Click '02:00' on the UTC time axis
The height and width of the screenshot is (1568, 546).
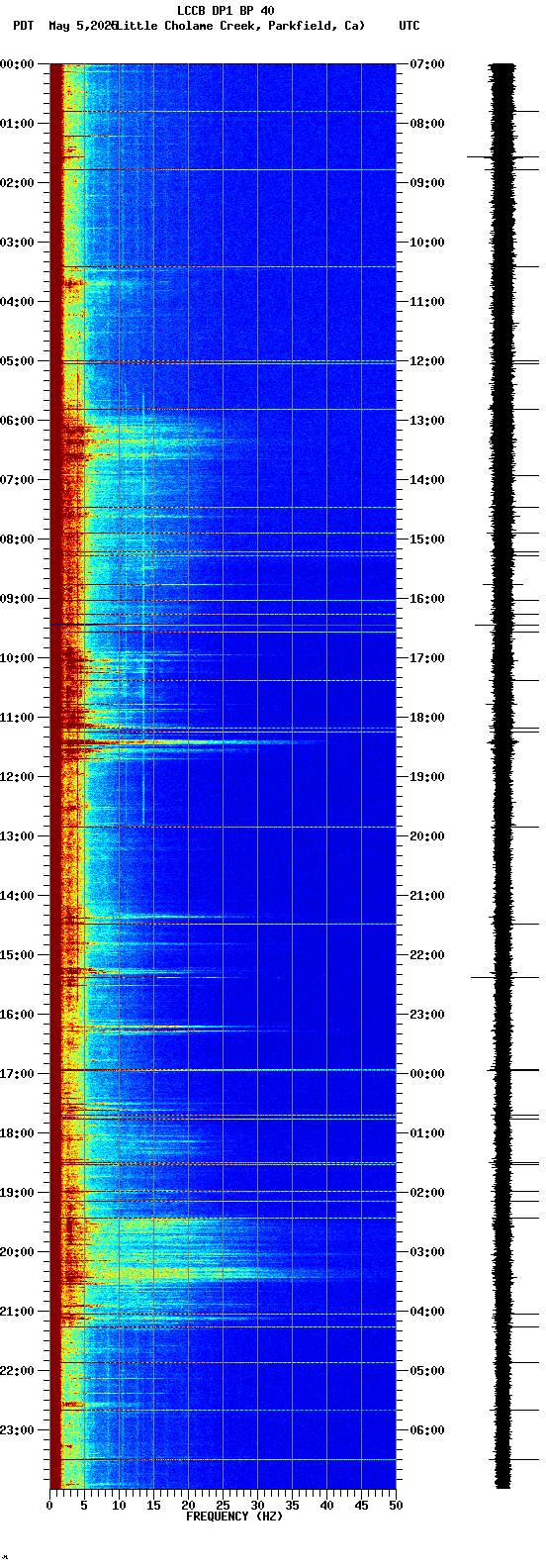point(427,1193)
